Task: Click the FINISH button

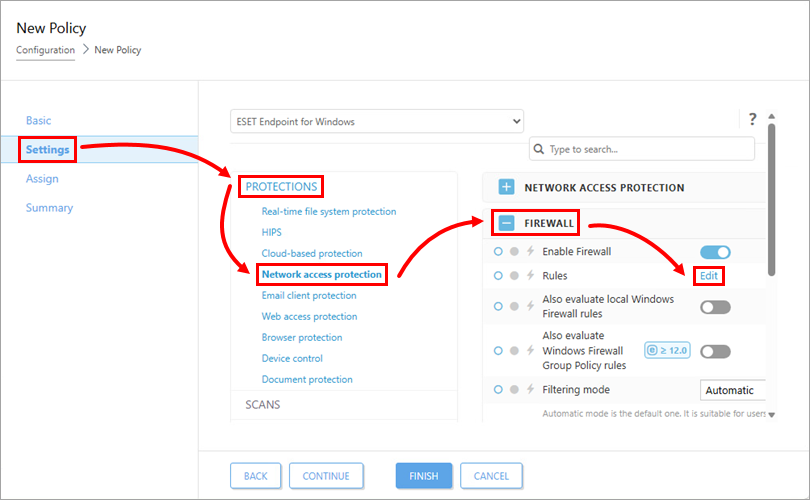Action: click(x=424, y=476)
